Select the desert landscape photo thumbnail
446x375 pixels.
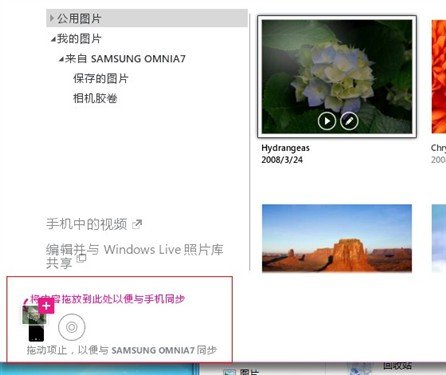point(337,238)
